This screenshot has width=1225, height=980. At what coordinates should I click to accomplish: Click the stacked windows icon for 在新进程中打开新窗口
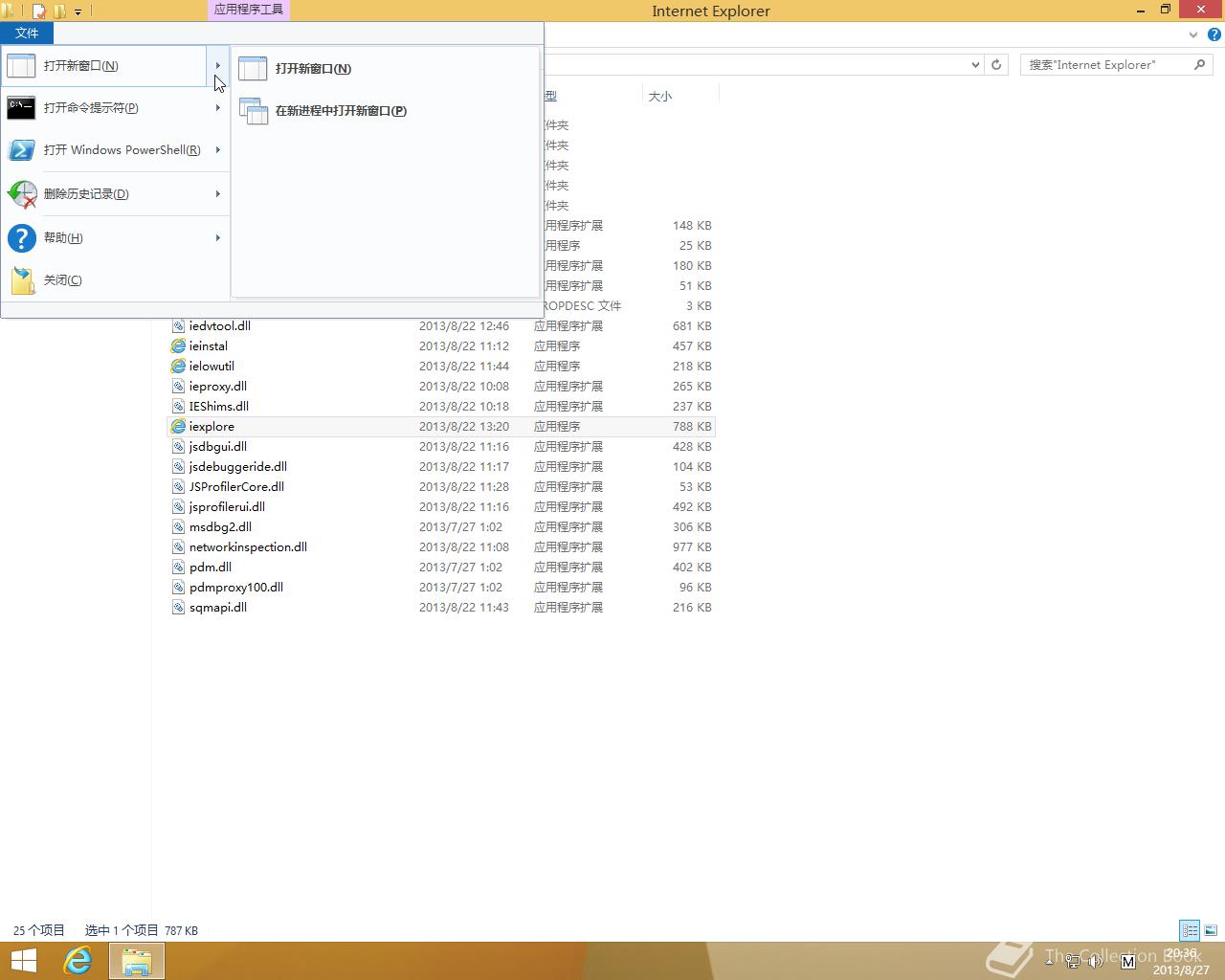(254, 111)
